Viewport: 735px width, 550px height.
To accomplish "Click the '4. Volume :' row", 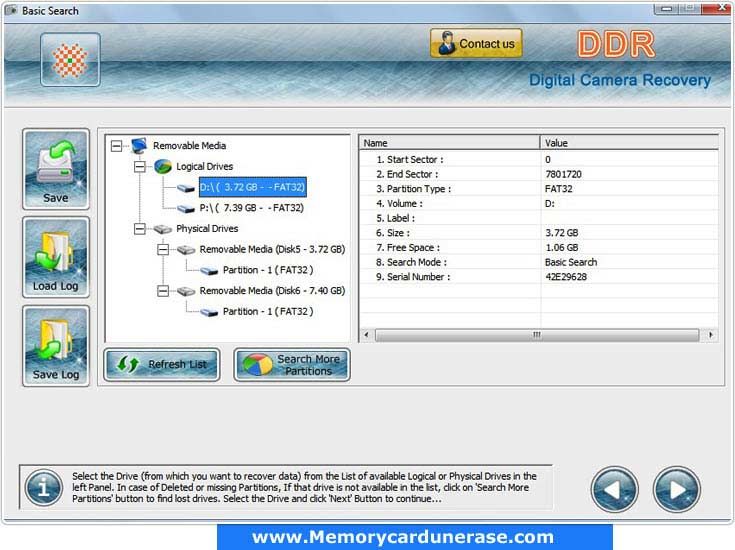I will [539, 203].
